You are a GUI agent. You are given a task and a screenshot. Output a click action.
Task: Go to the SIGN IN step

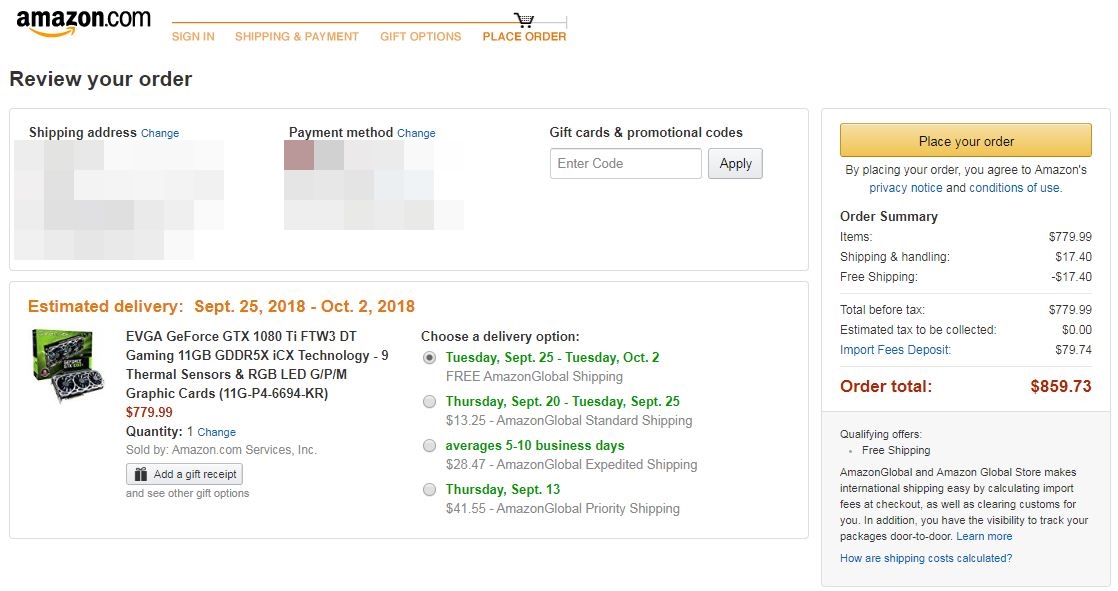tap(193, 37)
